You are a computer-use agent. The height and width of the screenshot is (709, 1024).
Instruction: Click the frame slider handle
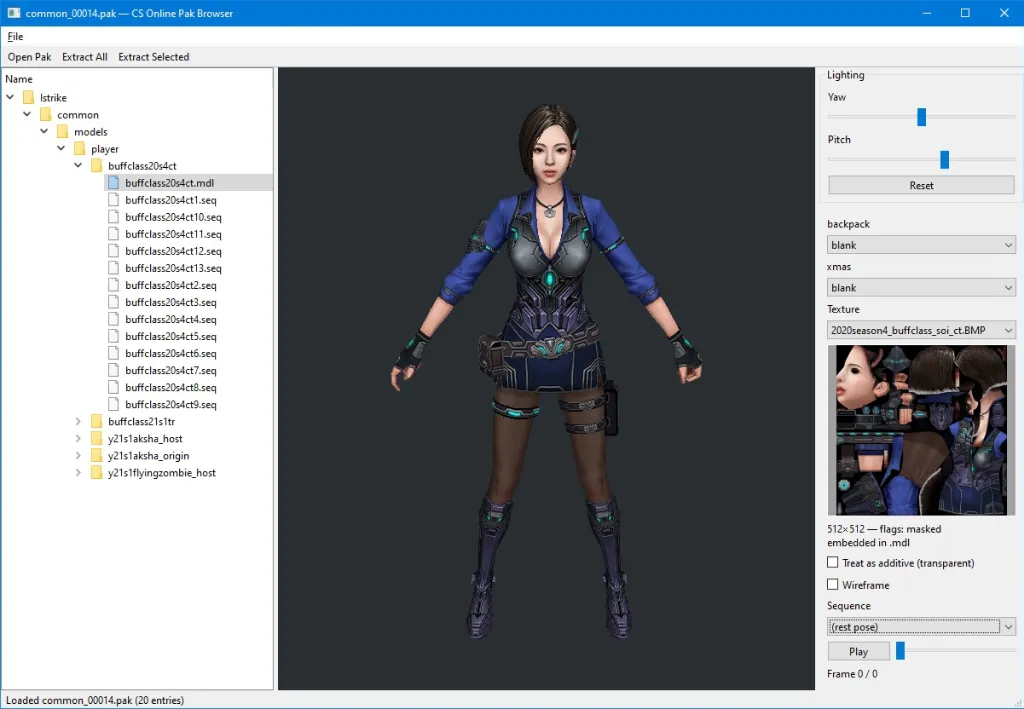(x=900, y=651)
